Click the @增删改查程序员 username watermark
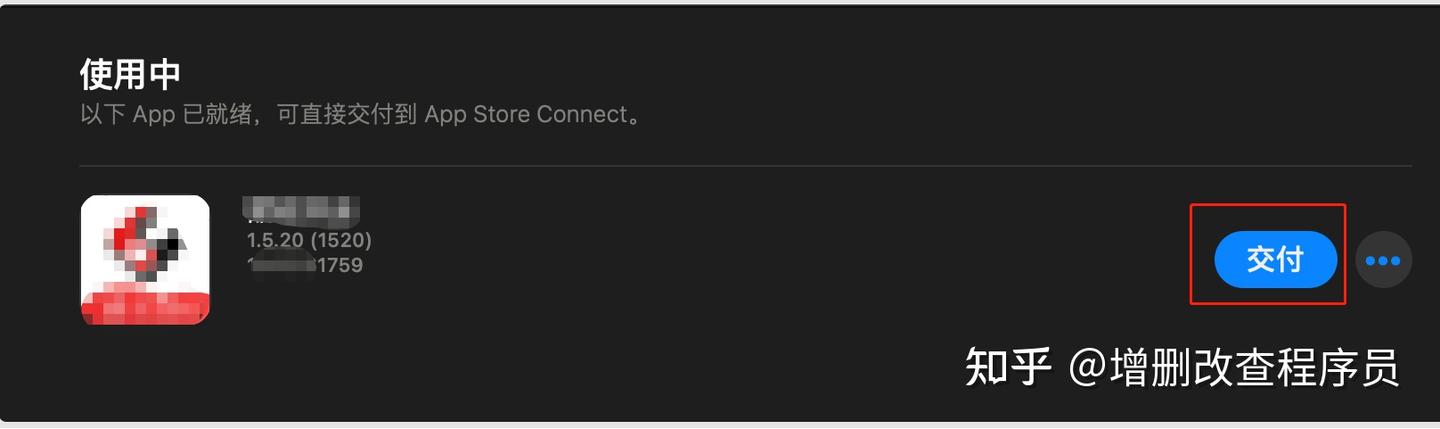This screenshot has width=1440, height=429. (1234, 367)
